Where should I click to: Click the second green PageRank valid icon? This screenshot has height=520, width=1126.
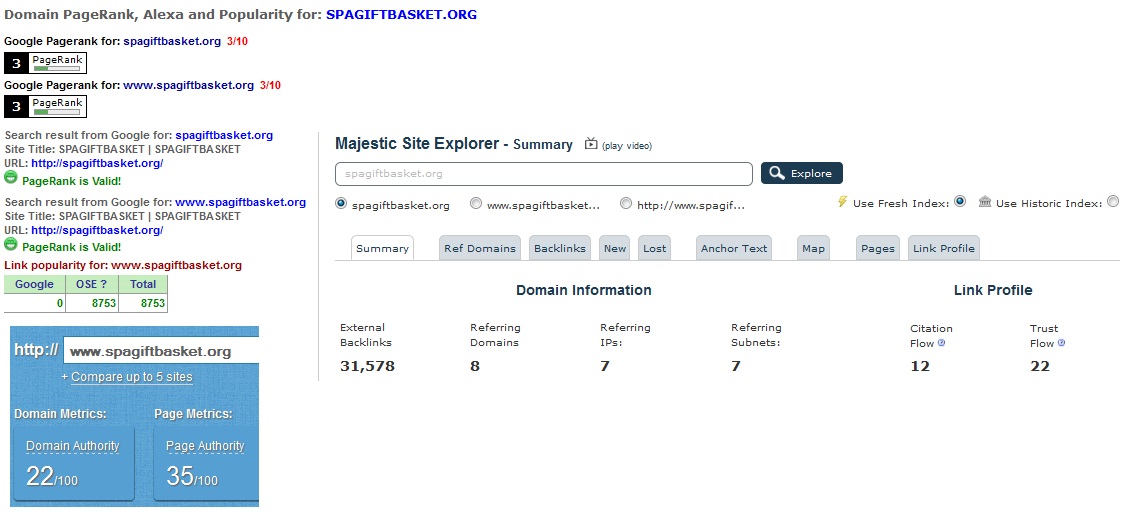pos(11,244)
